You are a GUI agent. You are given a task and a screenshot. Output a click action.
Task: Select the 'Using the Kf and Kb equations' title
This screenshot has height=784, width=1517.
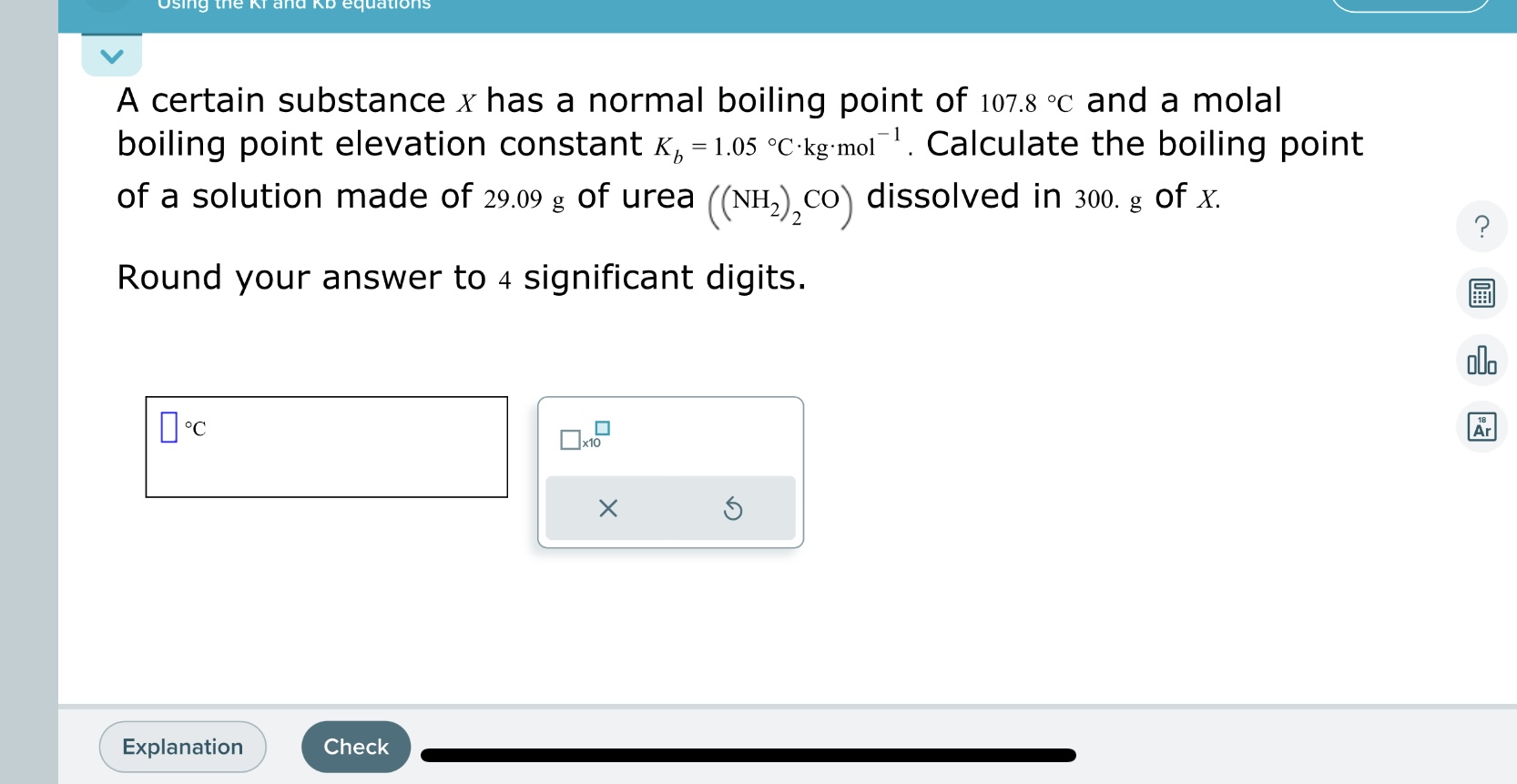(292, 7)
